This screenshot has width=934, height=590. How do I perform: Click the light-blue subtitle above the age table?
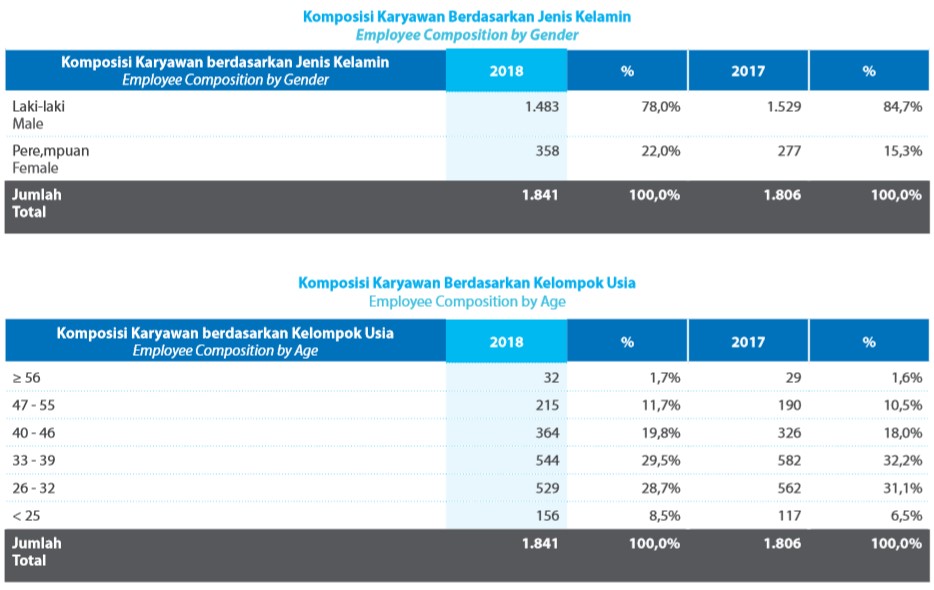coord(466,301)
